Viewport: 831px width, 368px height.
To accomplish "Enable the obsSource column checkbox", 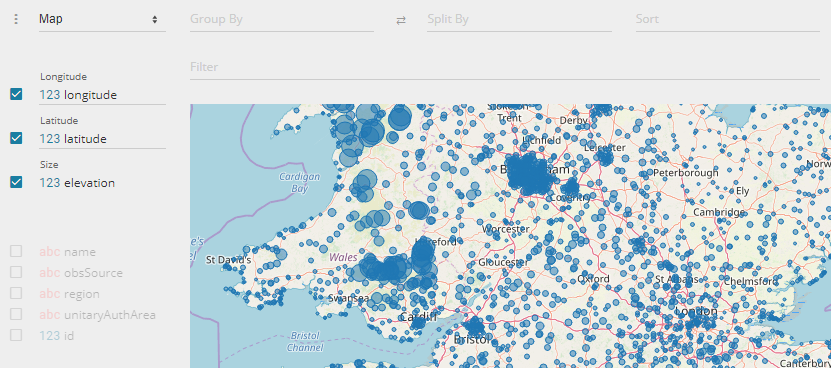I will point(16,273).
